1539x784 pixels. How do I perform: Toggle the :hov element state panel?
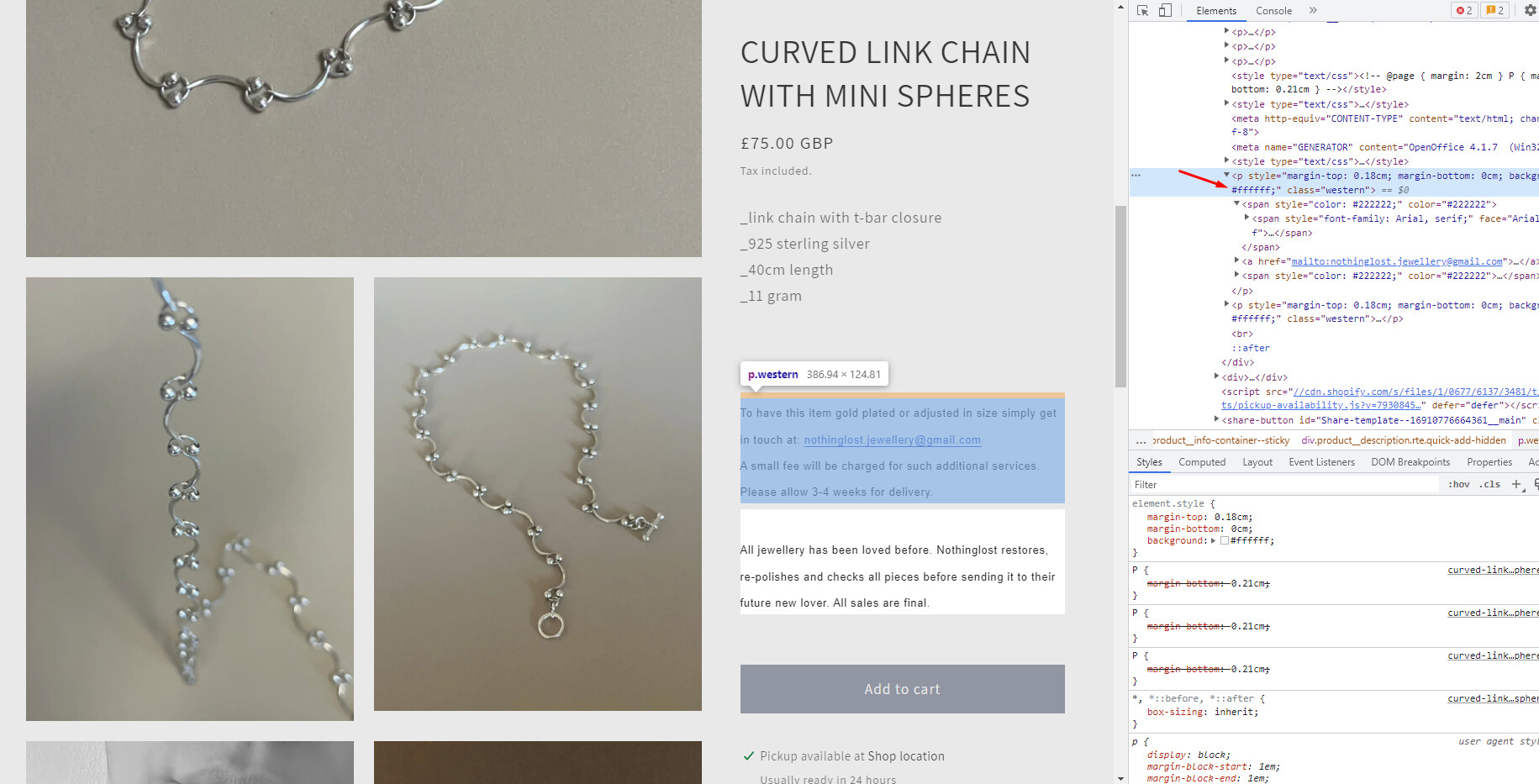(1459, 484)
